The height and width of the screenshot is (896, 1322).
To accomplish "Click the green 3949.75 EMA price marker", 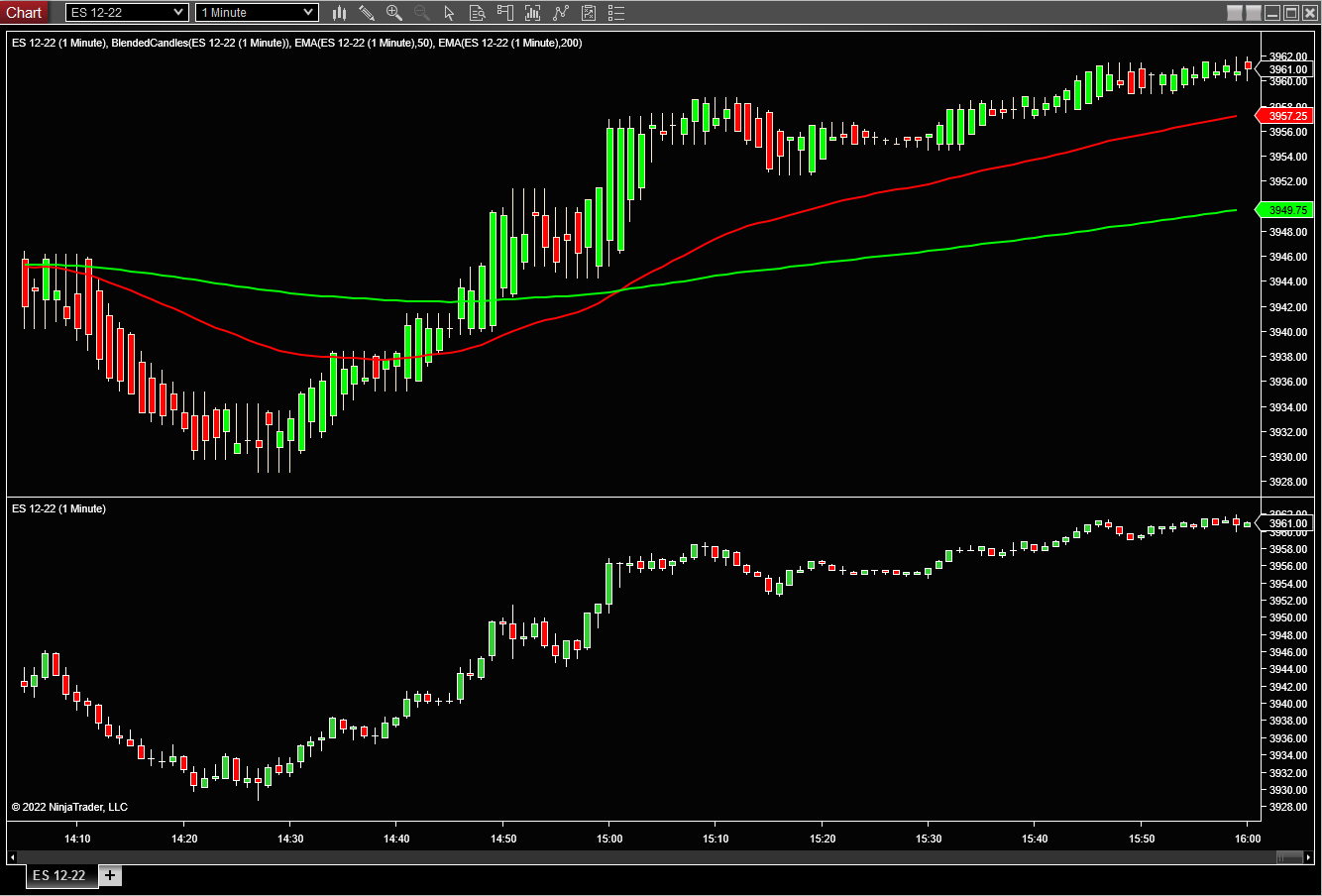I will [1285, 210].
